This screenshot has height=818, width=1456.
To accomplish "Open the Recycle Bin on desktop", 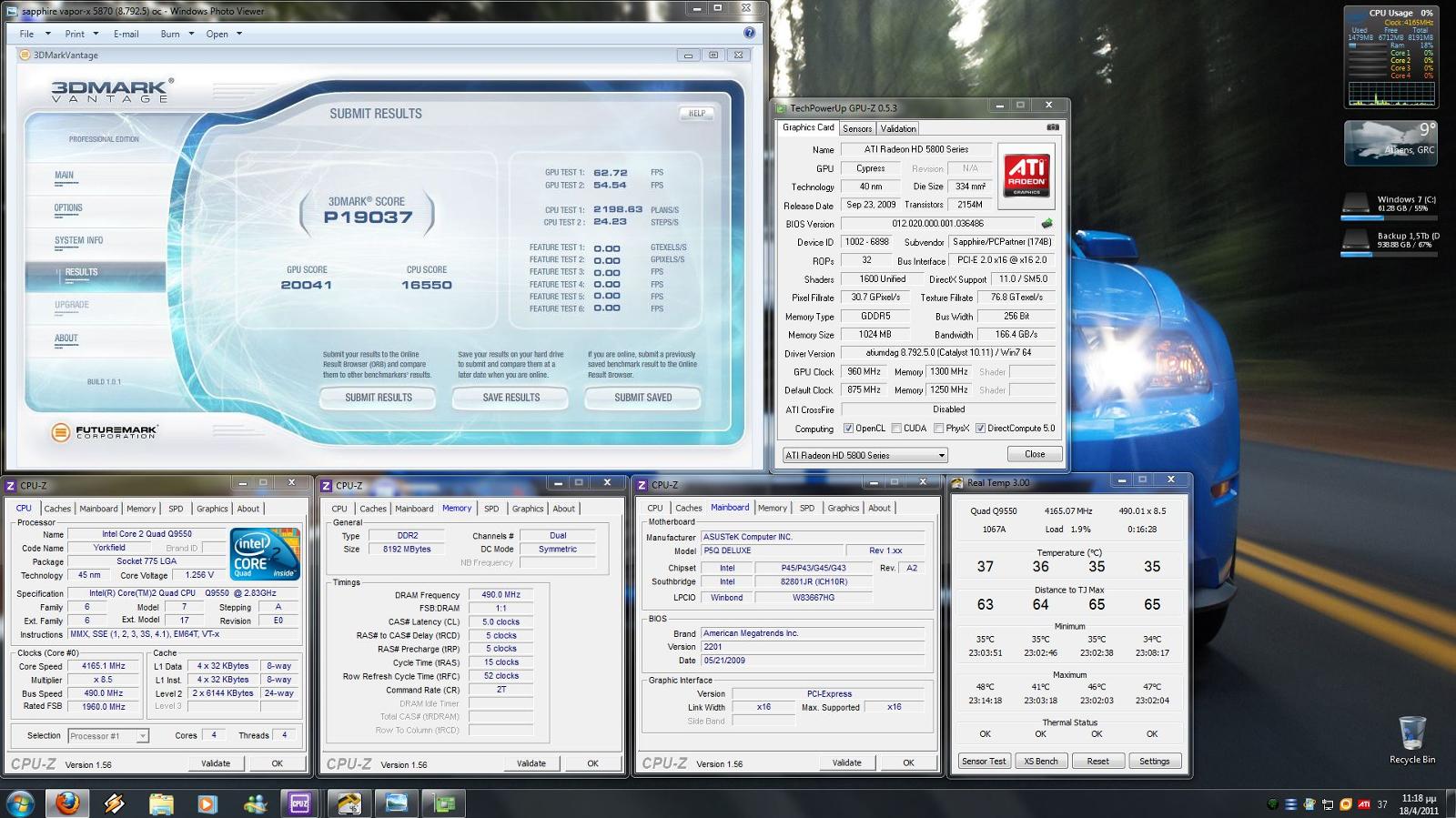I will pos(1412,740).
